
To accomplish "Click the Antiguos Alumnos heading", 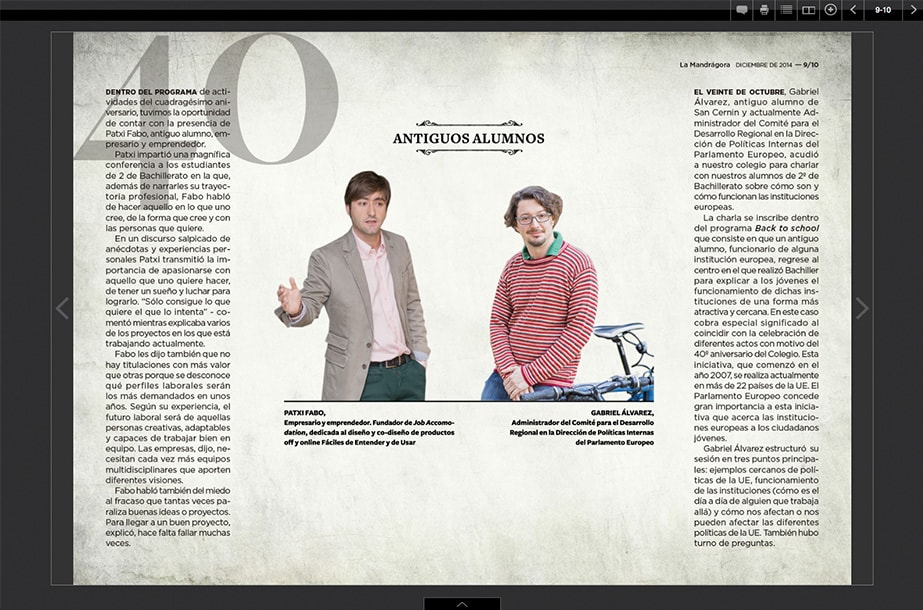I will tap(468, 138).
